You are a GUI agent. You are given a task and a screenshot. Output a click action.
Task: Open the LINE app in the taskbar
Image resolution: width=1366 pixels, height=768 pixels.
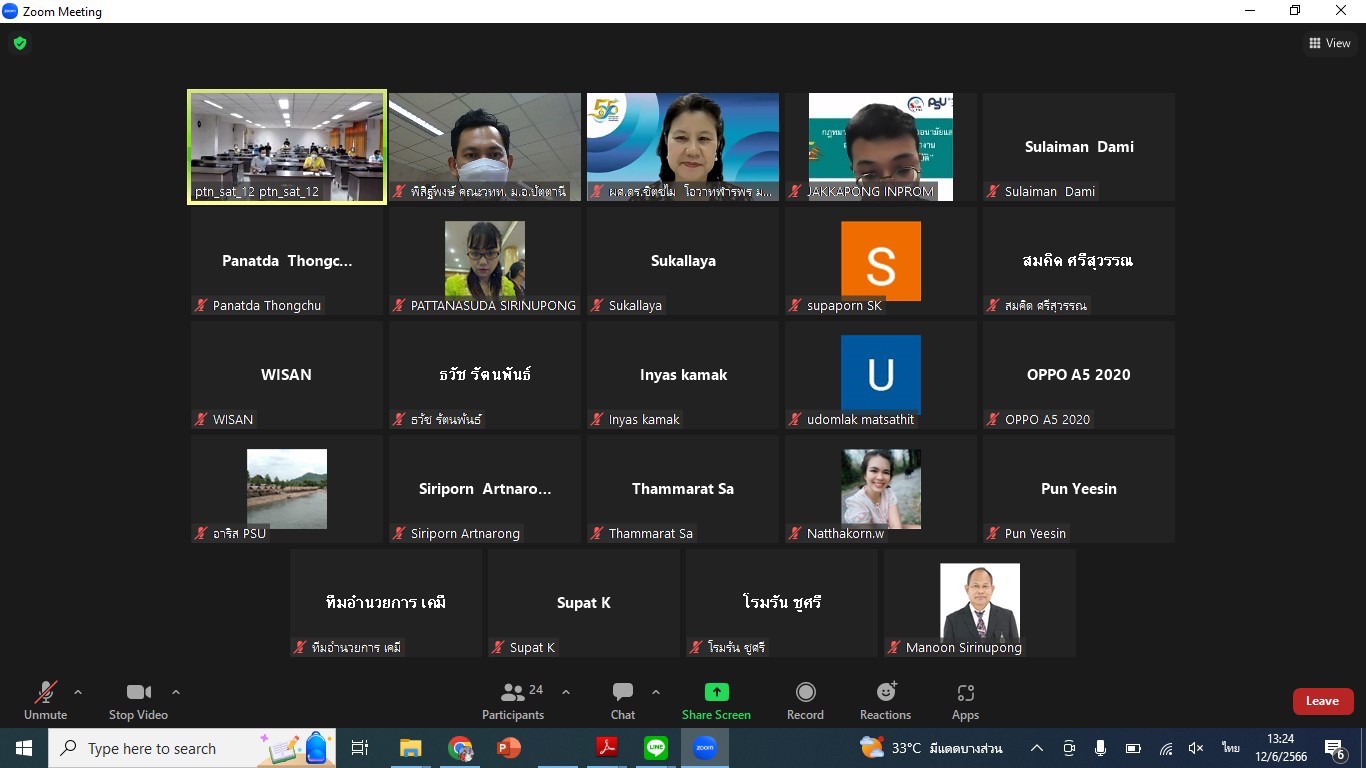click(x=656, y=748)
